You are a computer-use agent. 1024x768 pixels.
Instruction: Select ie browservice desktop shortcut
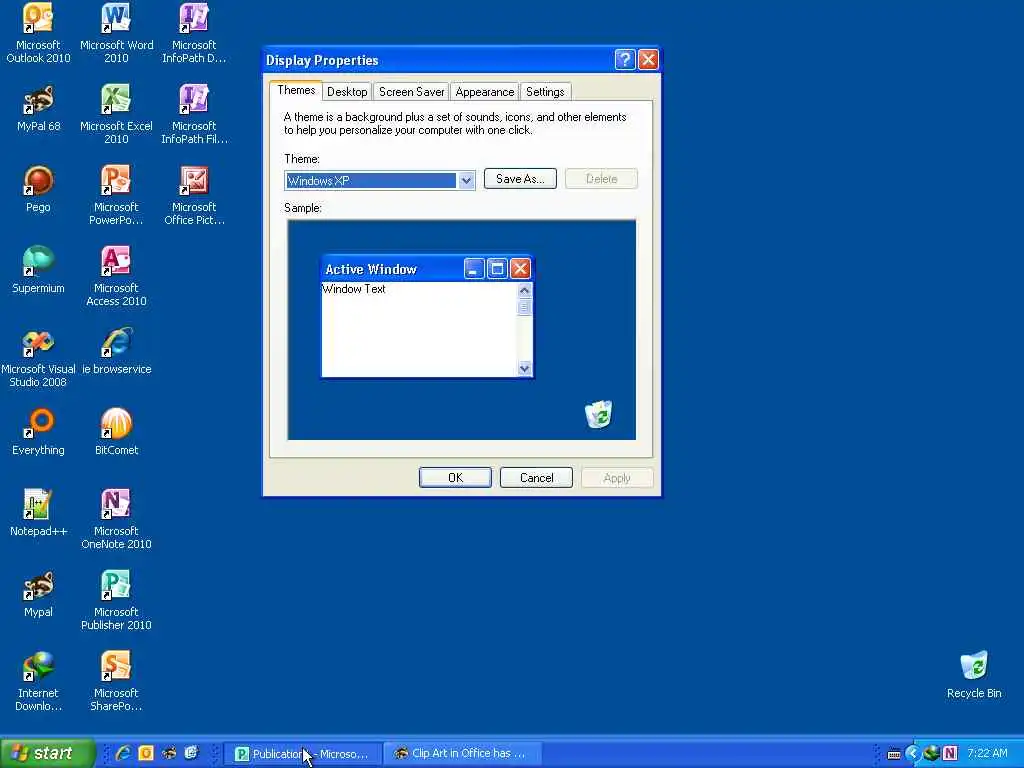116,351
